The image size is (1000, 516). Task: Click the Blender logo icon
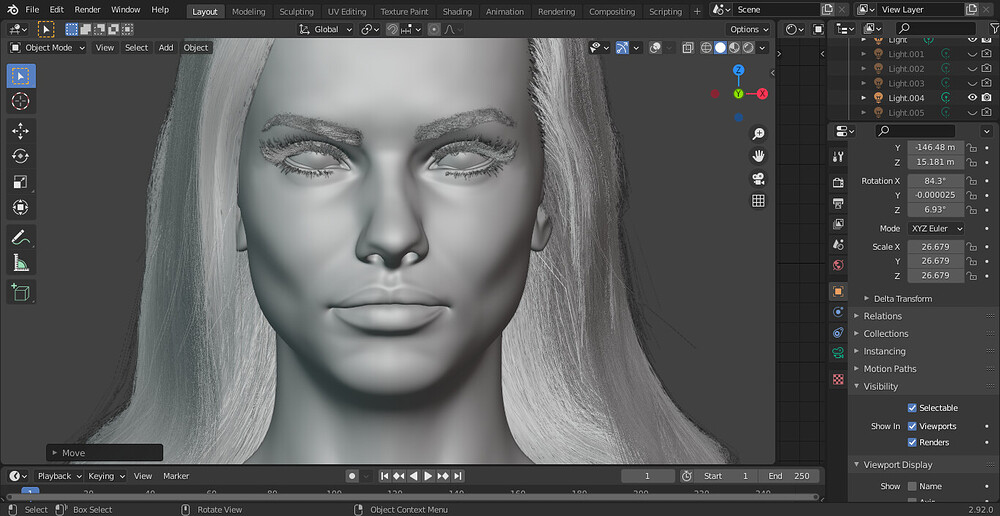pyautogui.click(x=12, y=10)
